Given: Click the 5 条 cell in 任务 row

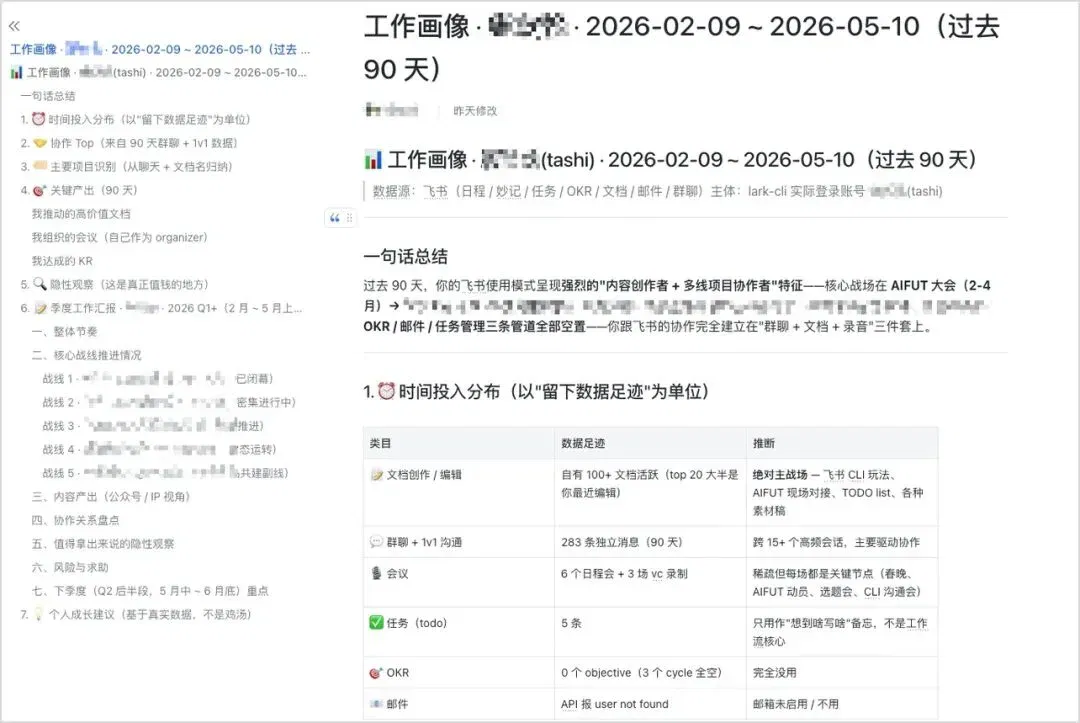Looking at the screenshot, I should [650, 632].
